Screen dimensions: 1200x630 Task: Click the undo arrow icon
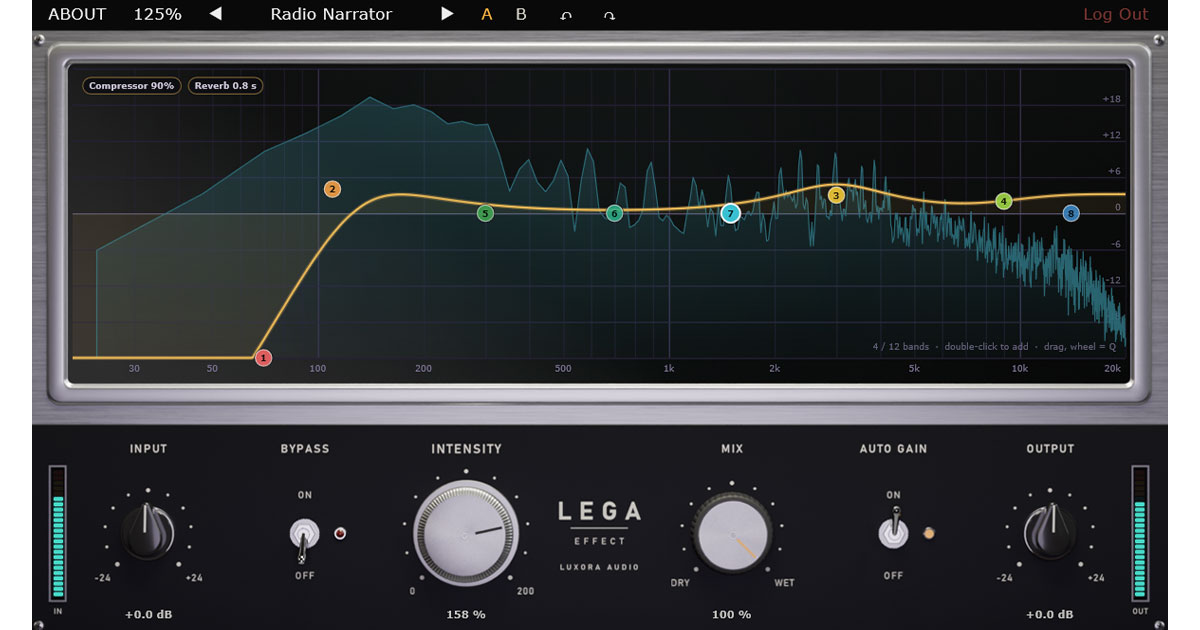pos(566,15)
